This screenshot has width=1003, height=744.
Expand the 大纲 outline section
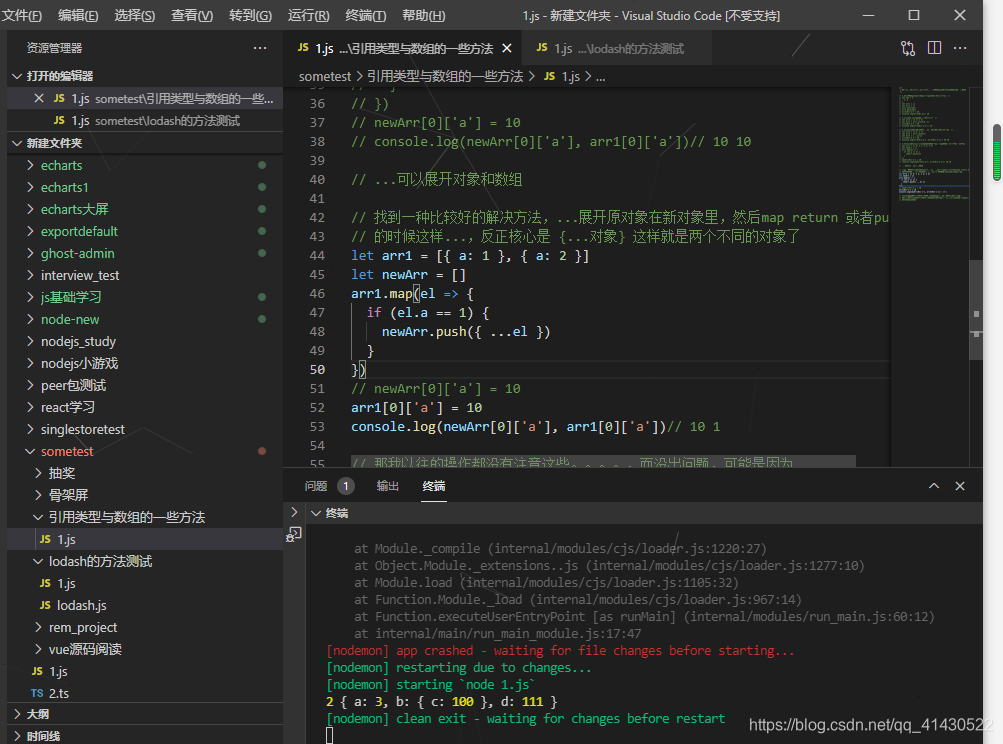(145, 714)
